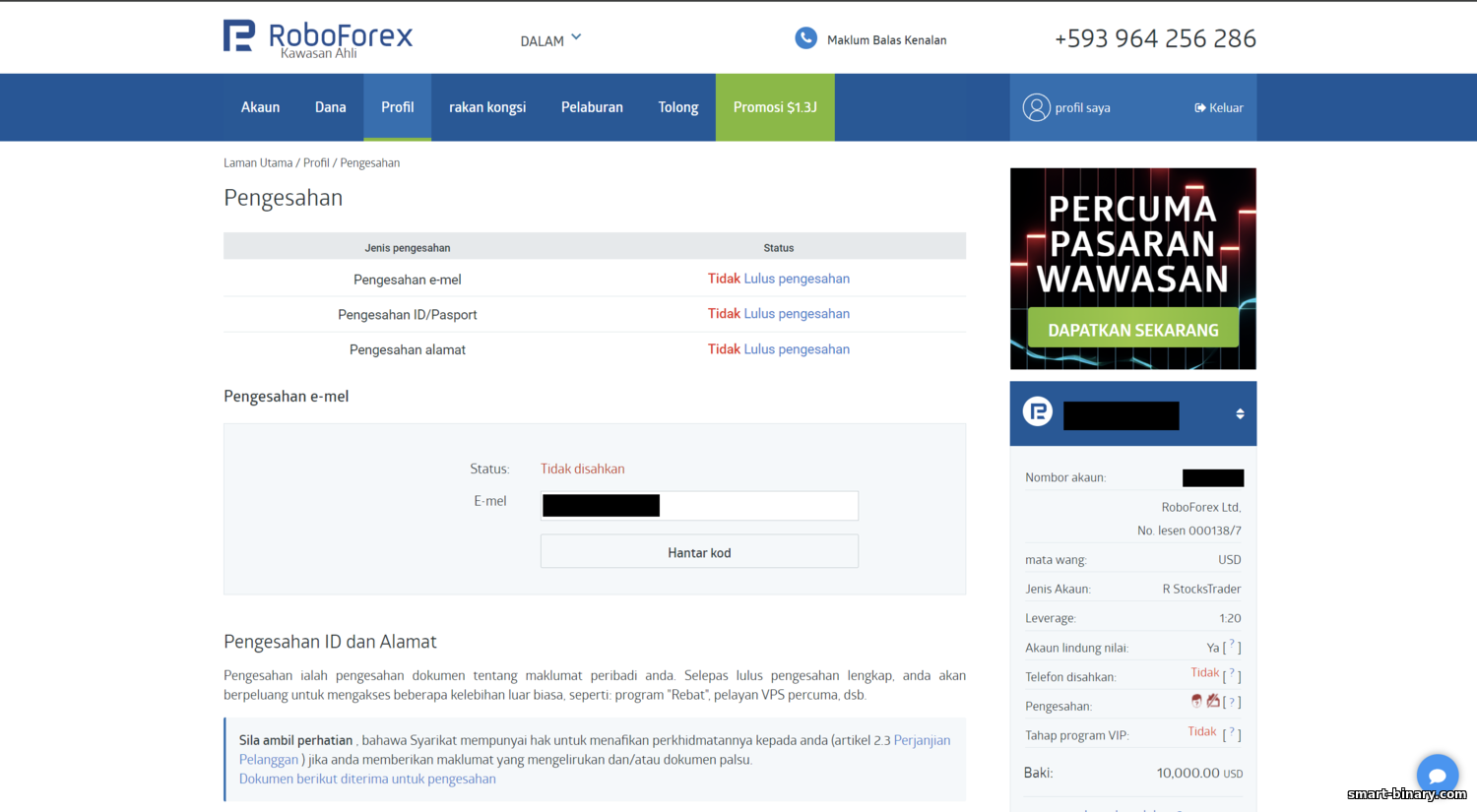This screenshot has width=1477, height=812.
Task: Click the ID verification face icon
Action: [1196, 701]
